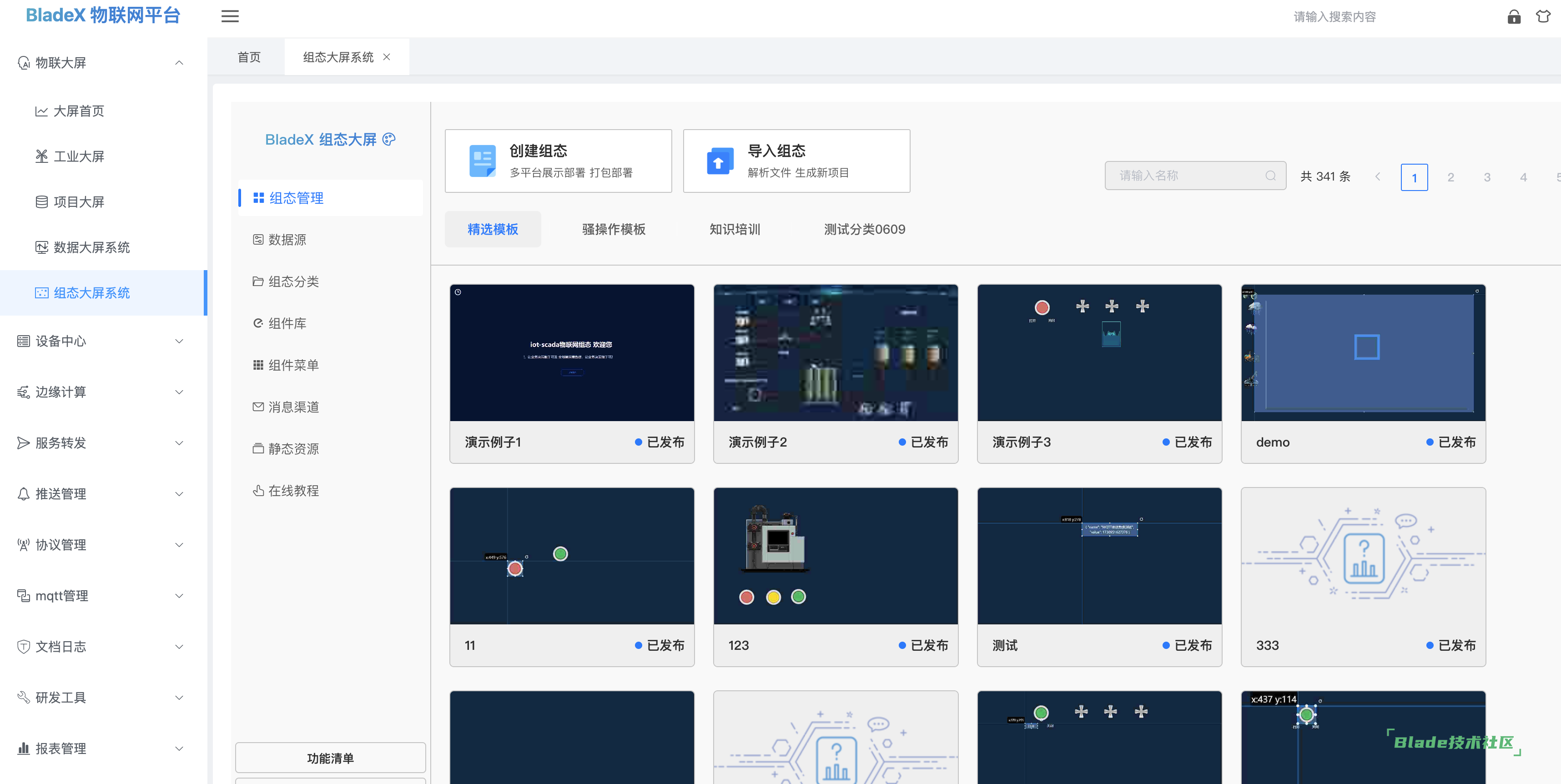Toggle the hamburger menu collapse icon
Screen dimensions: 1561x784
coord(230,16)
